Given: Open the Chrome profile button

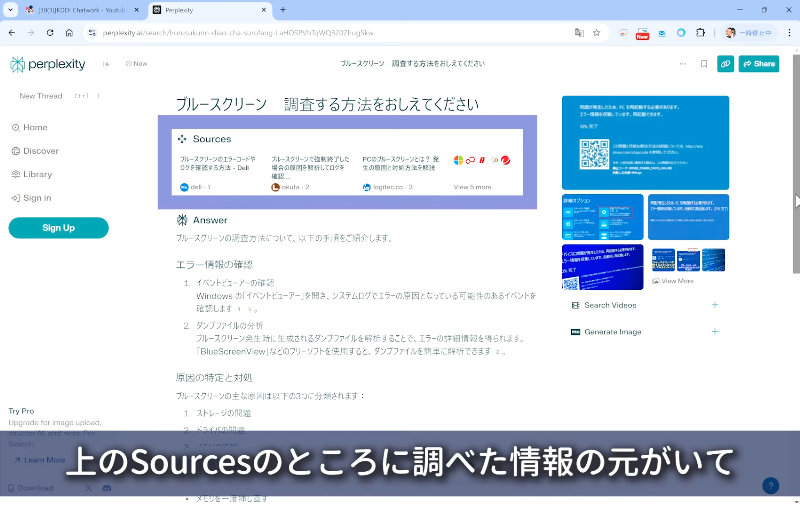Looking at the screenshot, I should (x=748, y=33).
